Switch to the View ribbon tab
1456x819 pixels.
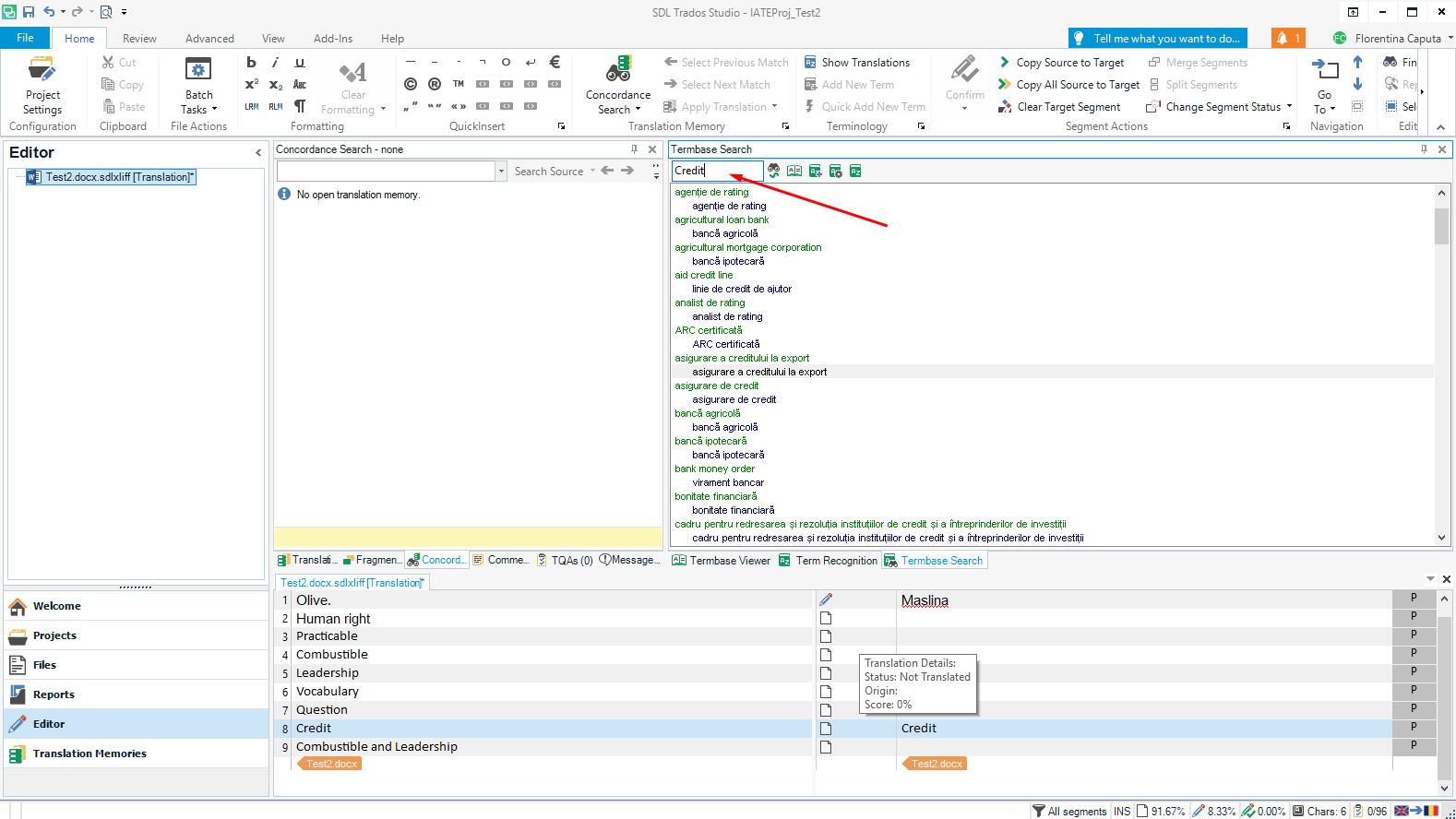click(273, 38)
